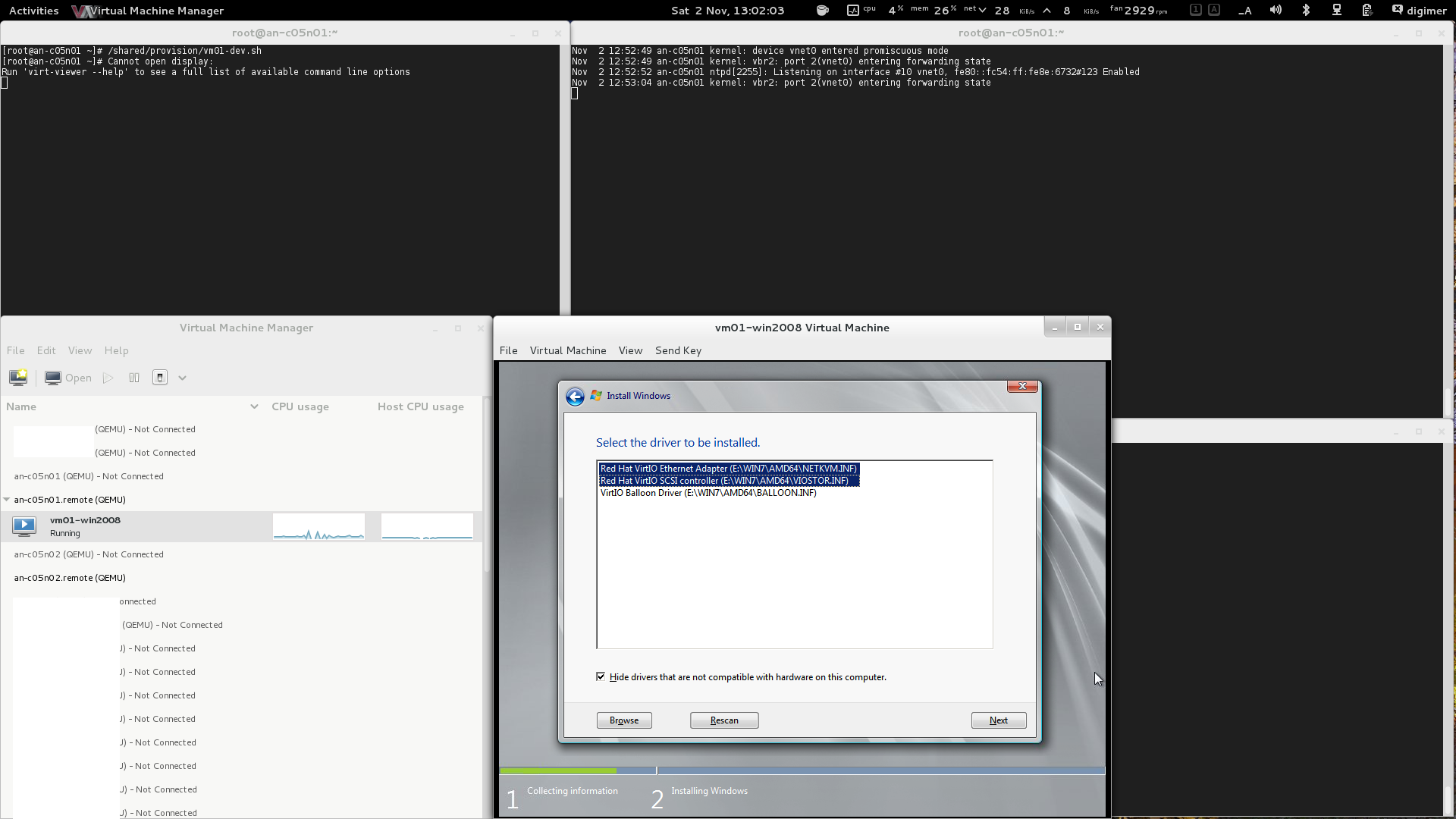
Task: Click the fan speed 2929 rpm indicator
Action: (1139, 11)
